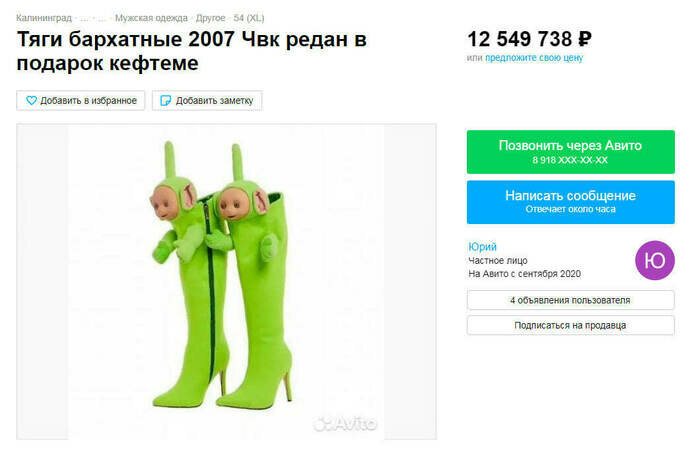Click the note icon beside Добавить заметку
The image size is (700, 468).
165,100
